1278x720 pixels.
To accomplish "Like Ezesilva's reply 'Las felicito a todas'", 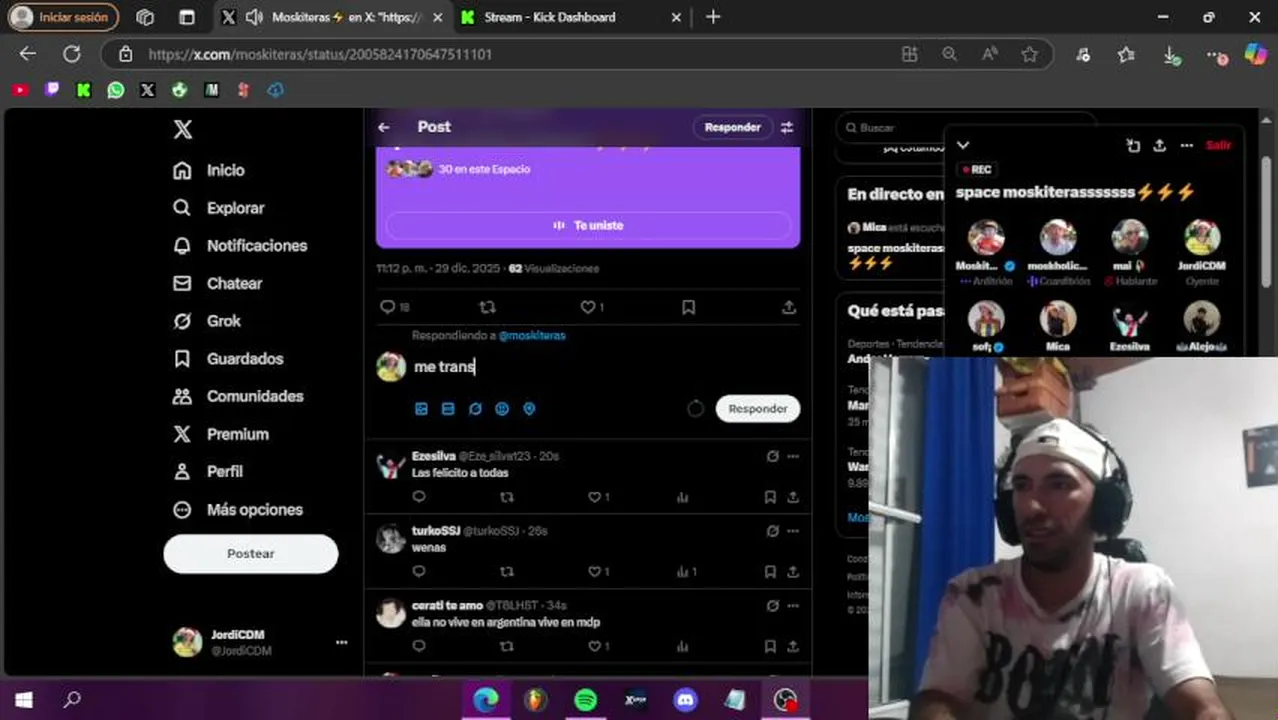I will pyautogui.click(x=594, y=497).
